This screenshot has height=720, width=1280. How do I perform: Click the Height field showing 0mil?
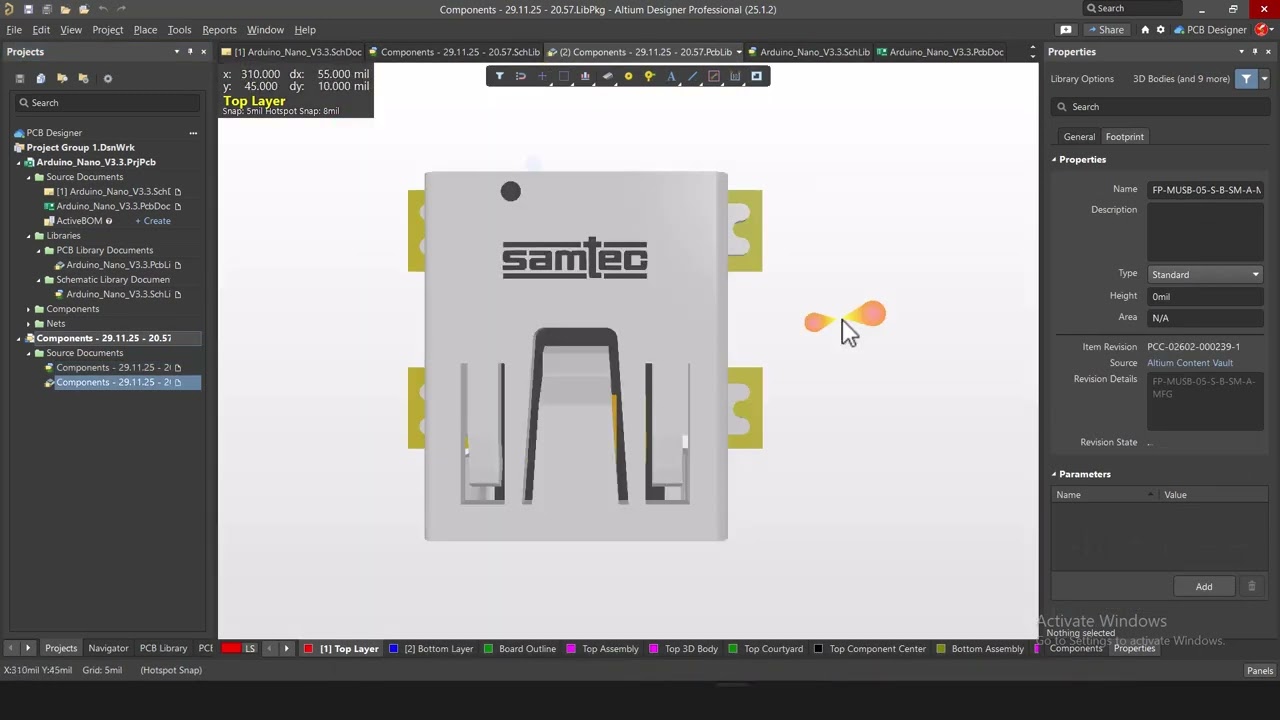(1205, 296)
